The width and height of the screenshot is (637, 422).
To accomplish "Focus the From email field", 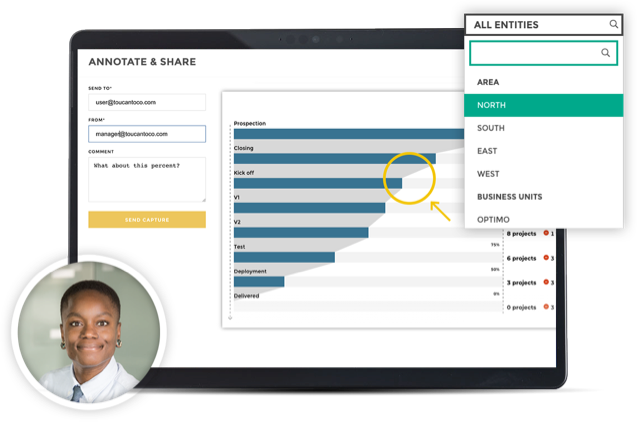I will [146, 133].
